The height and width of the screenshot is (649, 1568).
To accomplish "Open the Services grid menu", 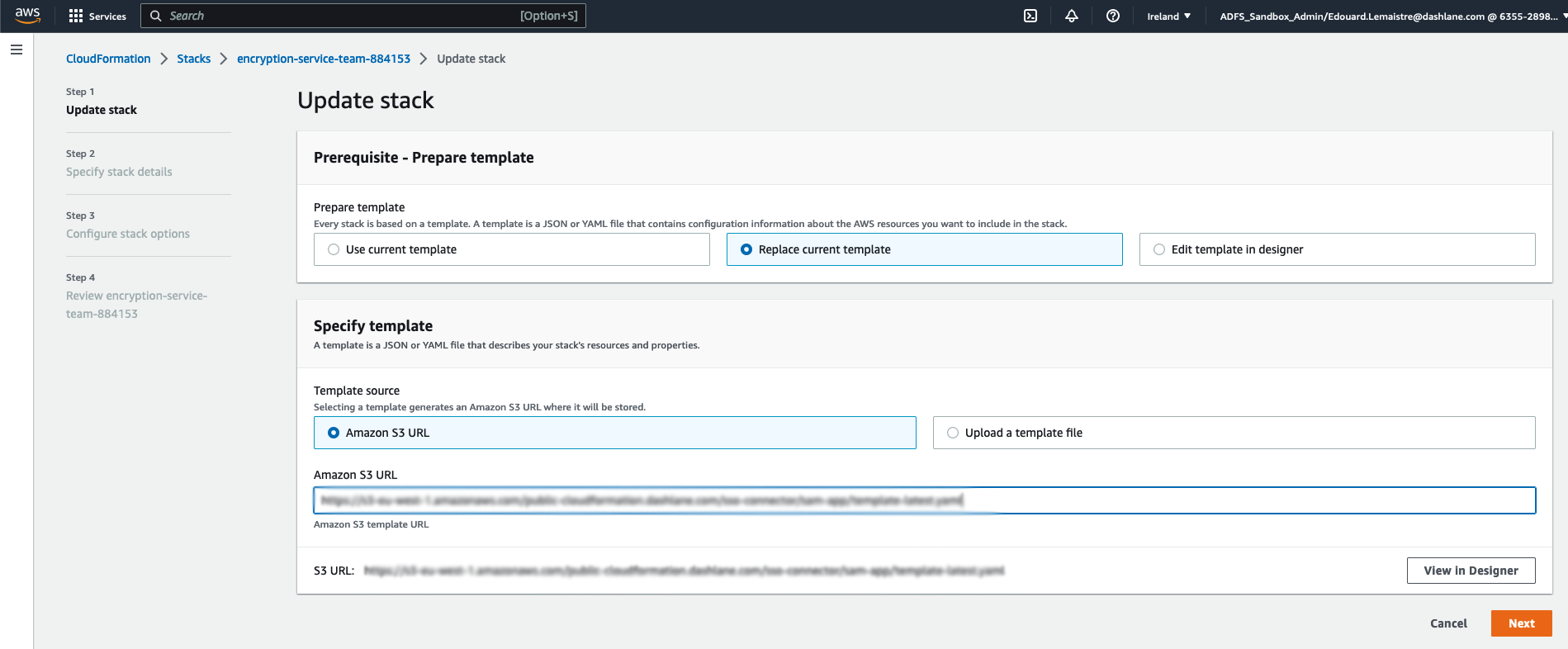I will pyautogui.click(x=97, y=16).
